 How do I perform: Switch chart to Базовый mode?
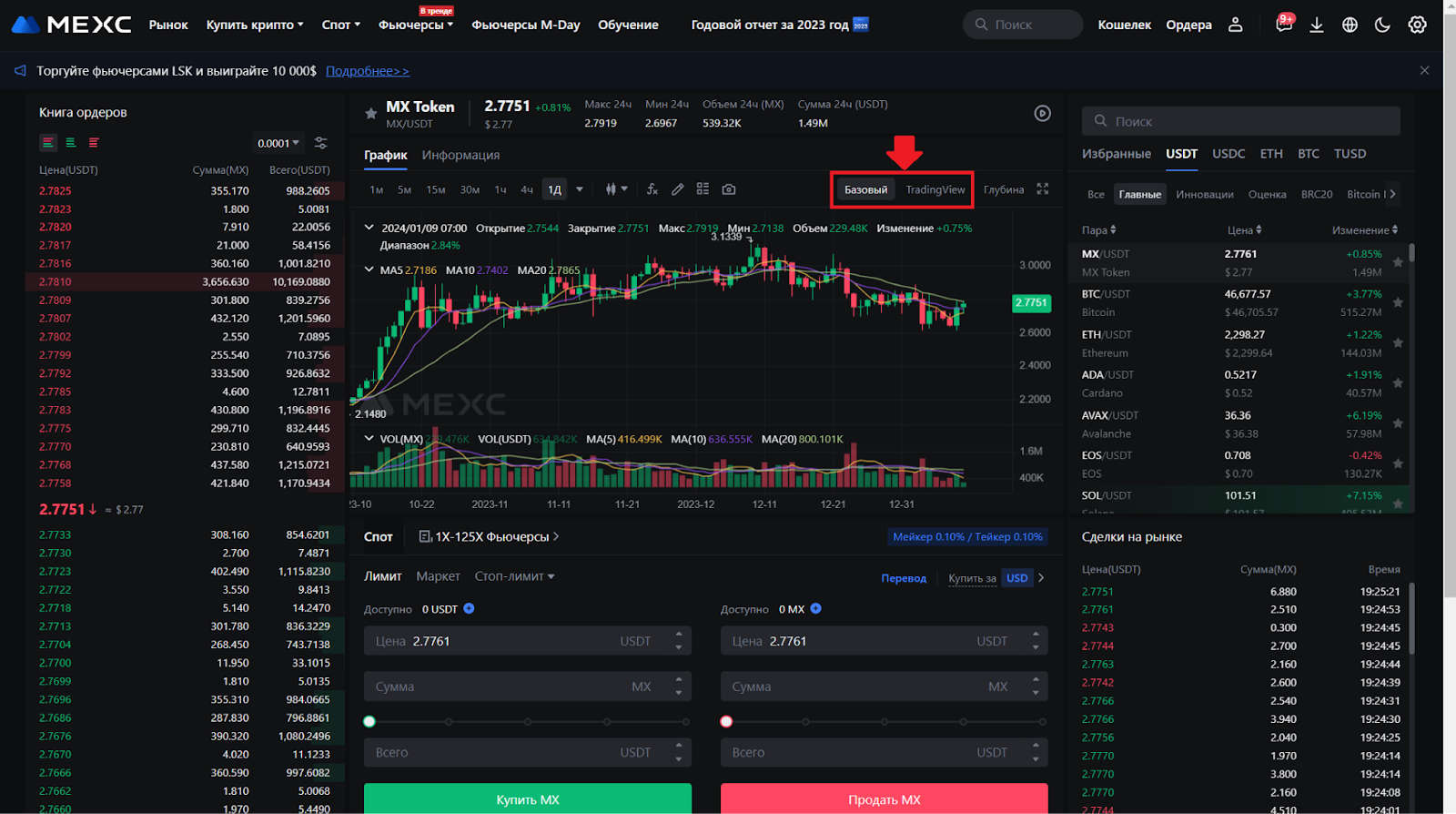coord(865,189)
